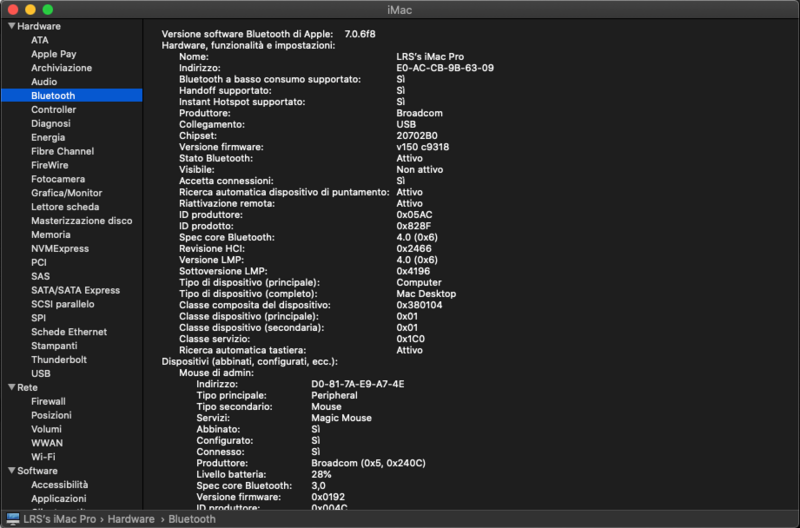The height and width of the screenshot is (528, 800).
Task: Click the chipset value 20702B0
Action: click(x=417, y=136)
